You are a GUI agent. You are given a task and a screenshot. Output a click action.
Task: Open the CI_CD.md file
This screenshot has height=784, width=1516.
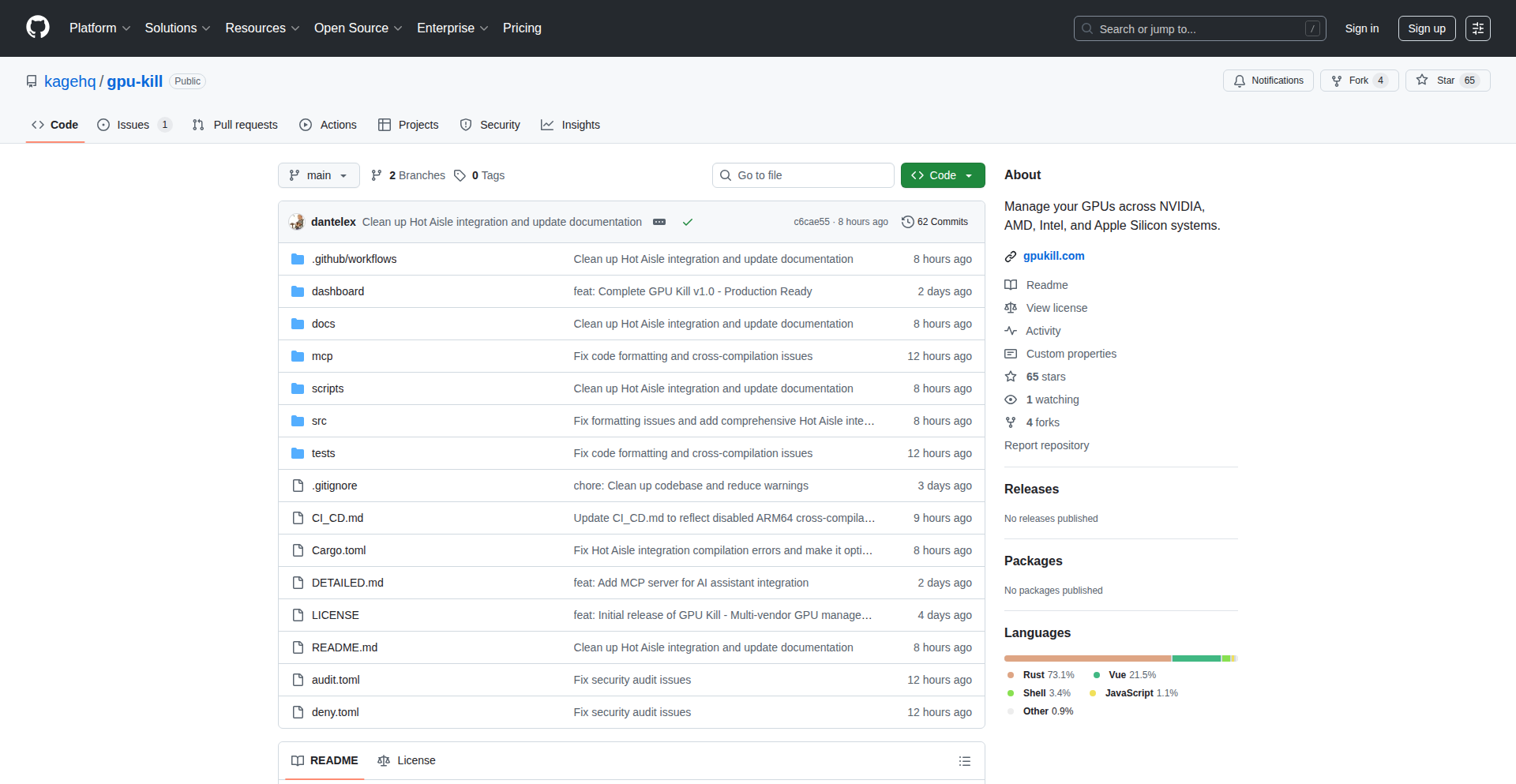[337, 518]
